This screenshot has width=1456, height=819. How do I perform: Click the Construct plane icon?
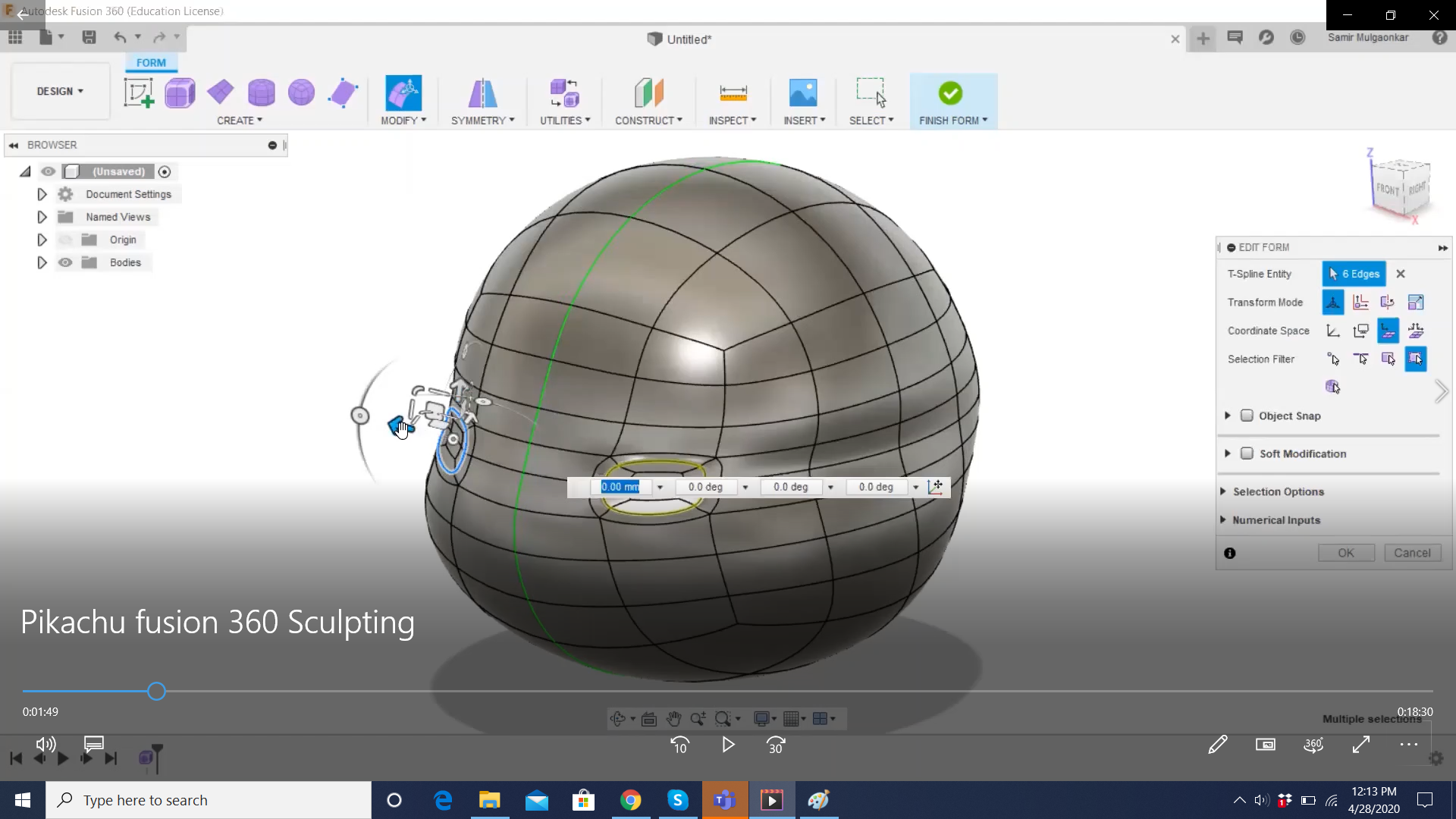tap(648, 93)
